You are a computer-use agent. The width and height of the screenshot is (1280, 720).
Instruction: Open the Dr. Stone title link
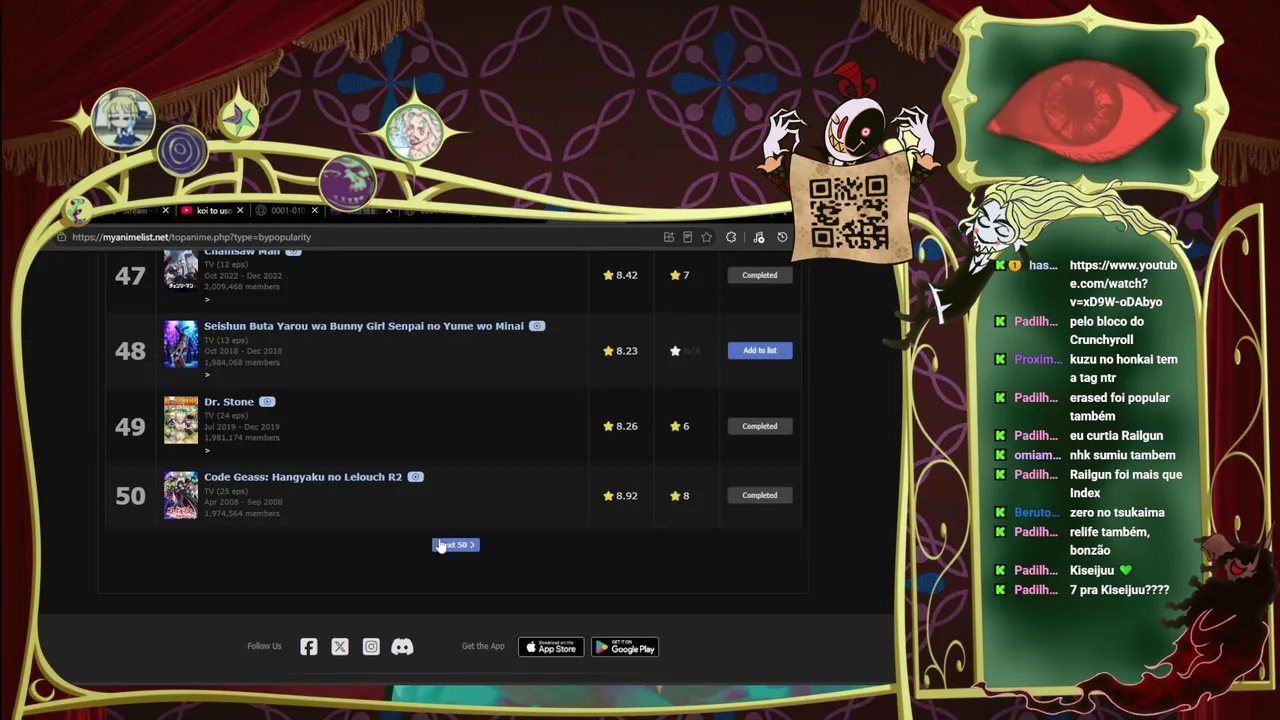pos(229,402)
